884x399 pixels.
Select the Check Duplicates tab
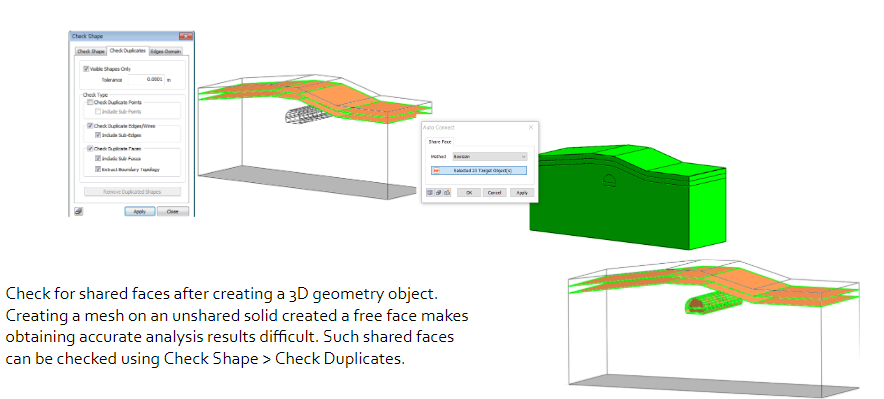click(127, 51)
